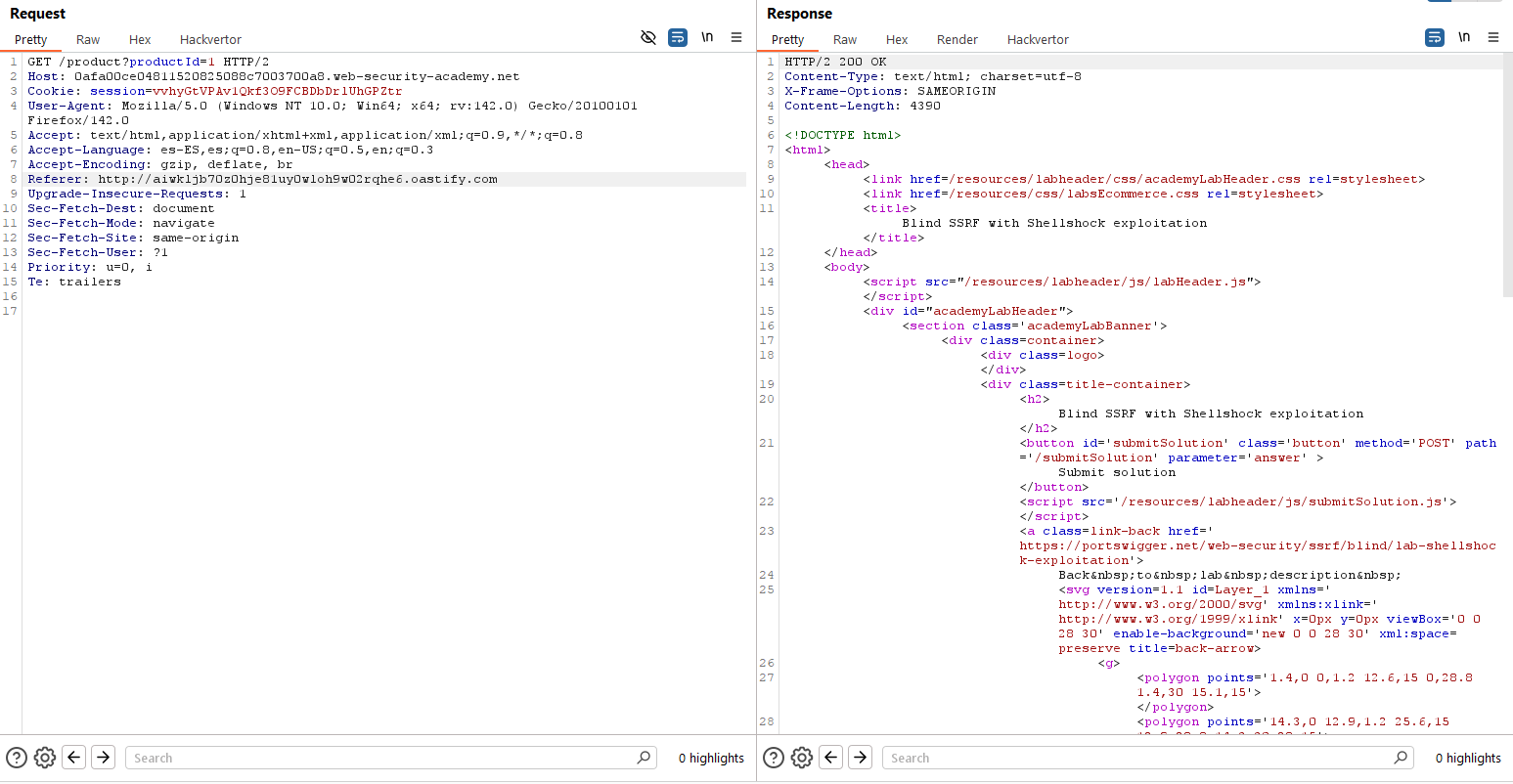Toggle non-printable \n characters in Request
This screenshot has width=1513, height=784.
[x=707, y=37]
